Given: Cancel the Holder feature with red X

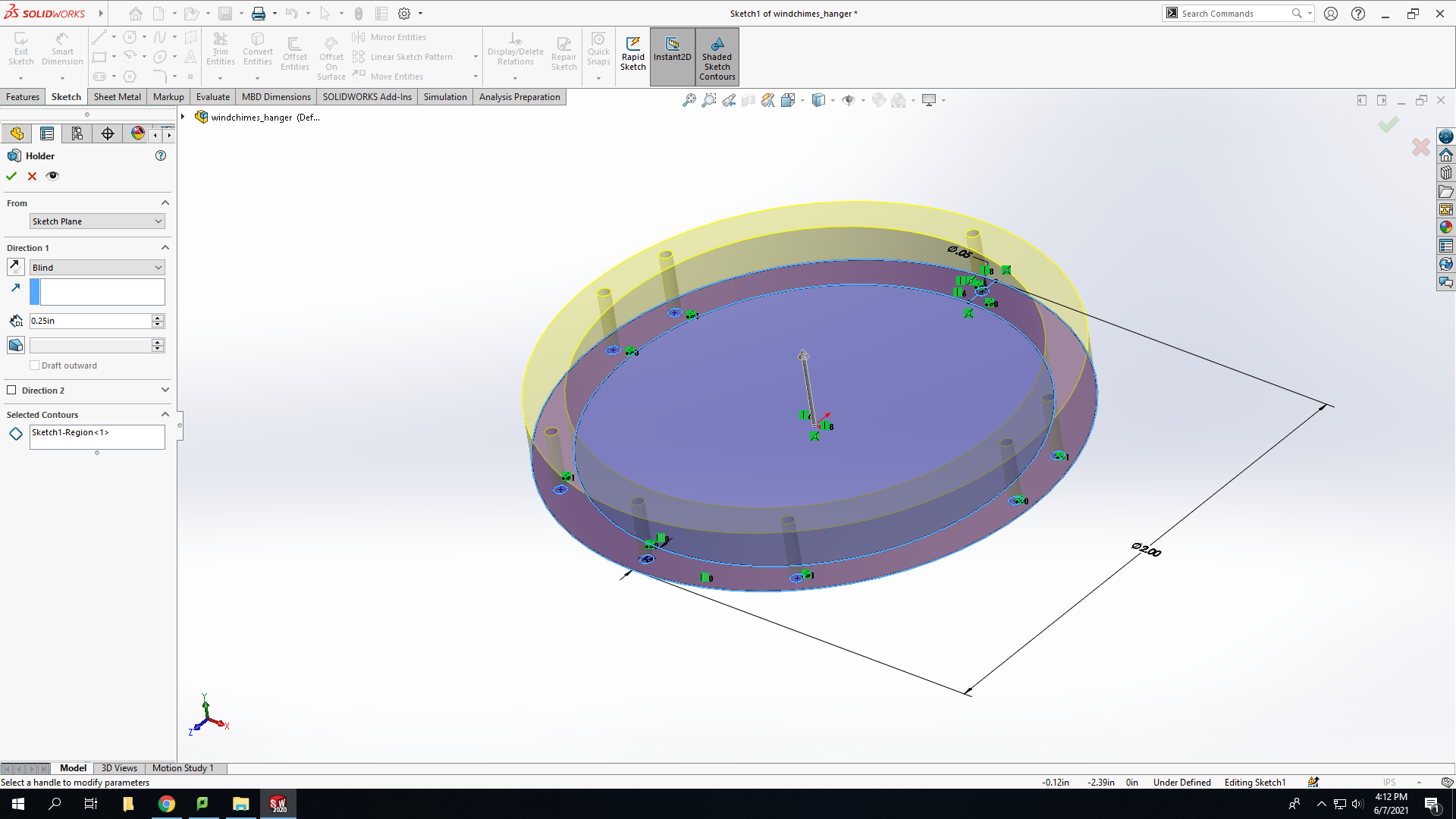Looking at the screenshot, I should tap(32, 176).
